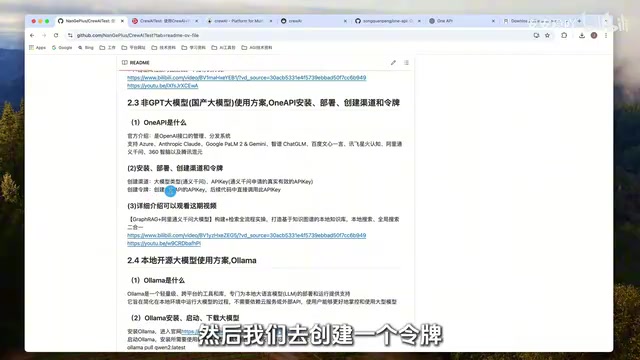Switch to crewAI - Platform for Multi tab

point(239,21)
